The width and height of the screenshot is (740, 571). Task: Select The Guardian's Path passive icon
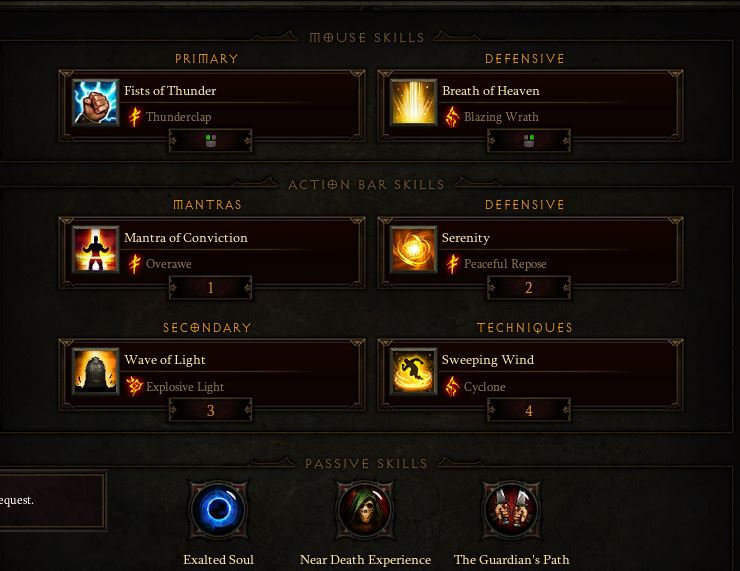point(512,510)
